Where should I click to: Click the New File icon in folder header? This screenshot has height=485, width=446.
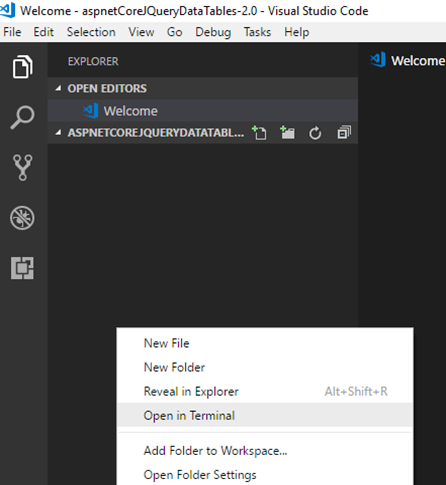point(259,133)
